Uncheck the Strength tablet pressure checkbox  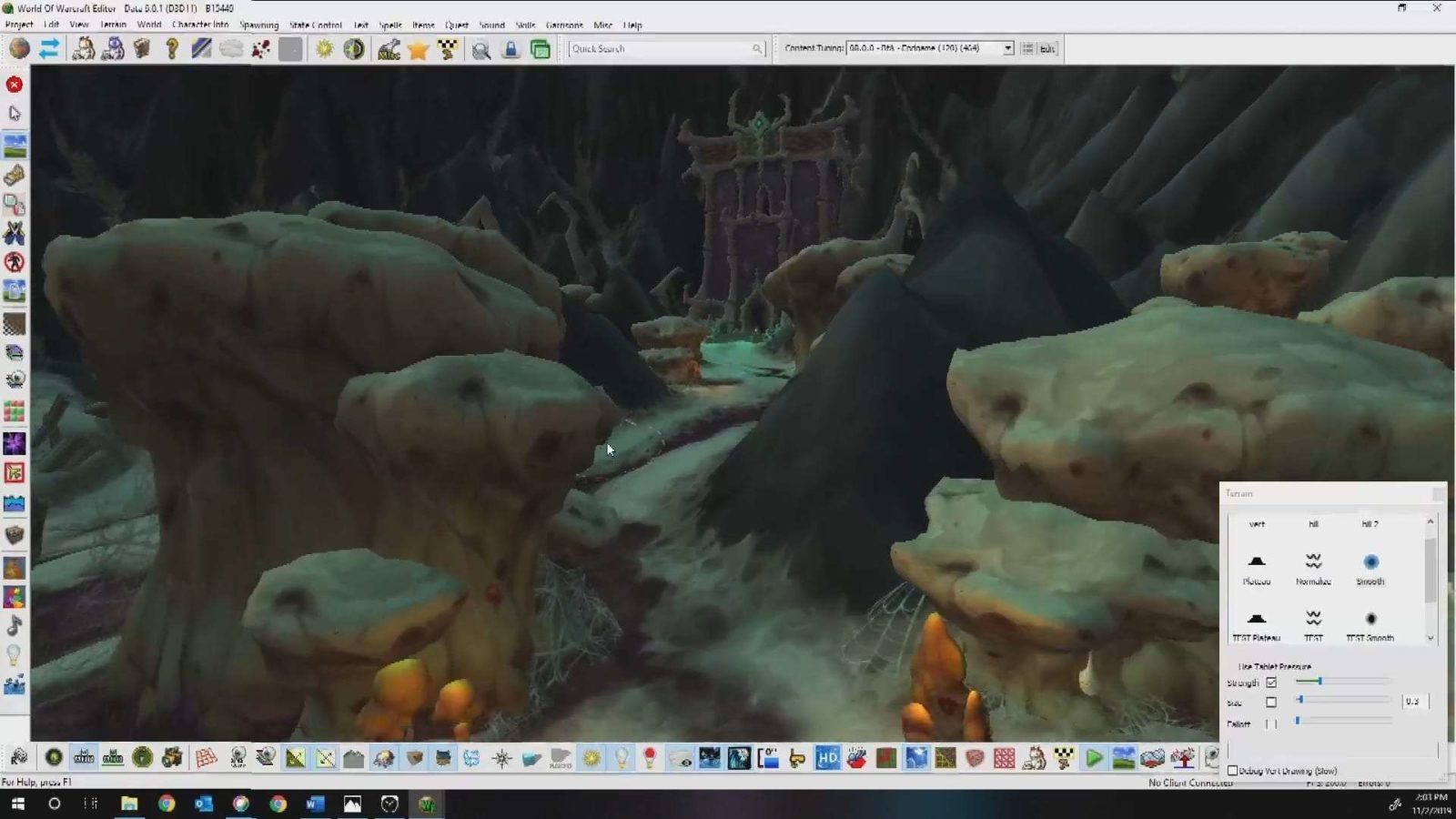click(x=1271, y=682)
